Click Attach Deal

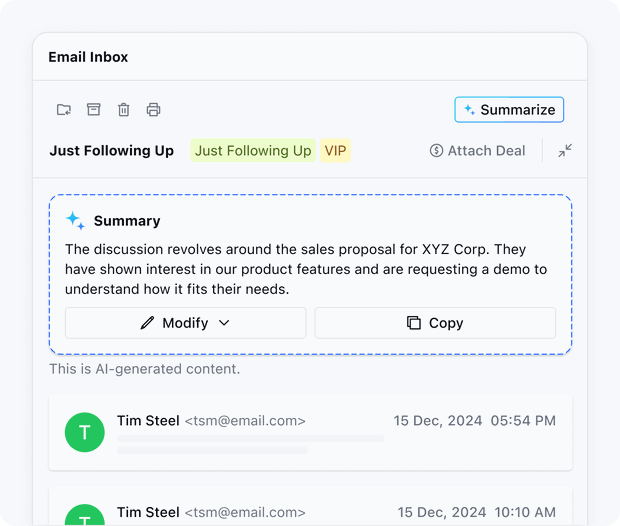coord(477,151)
